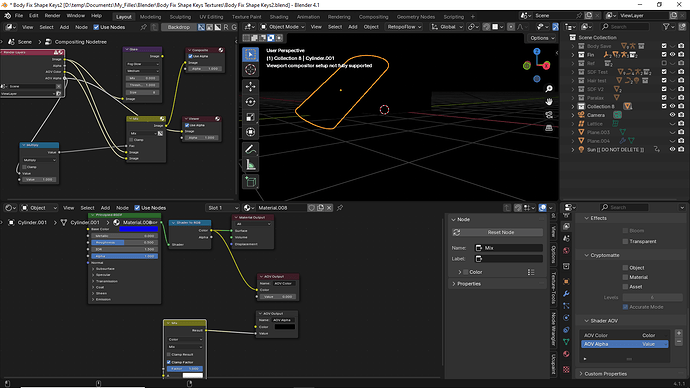Enable Cryptomatte Material checkbox

click(625, 277)
